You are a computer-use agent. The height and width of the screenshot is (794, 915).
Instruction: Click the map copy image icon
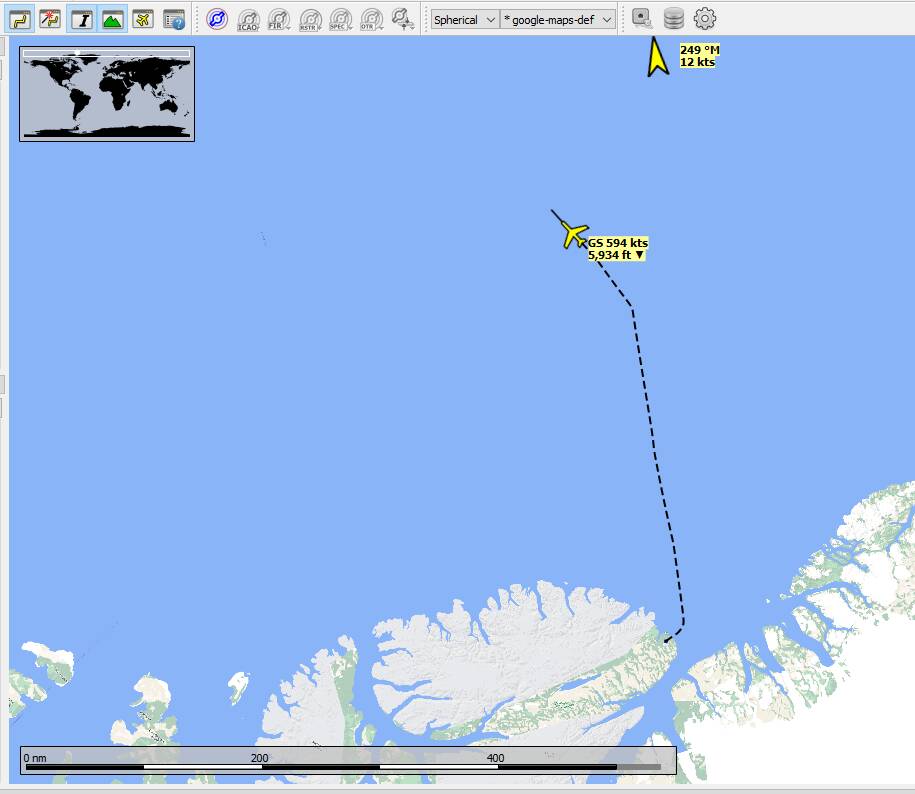[x=642, y=19]
